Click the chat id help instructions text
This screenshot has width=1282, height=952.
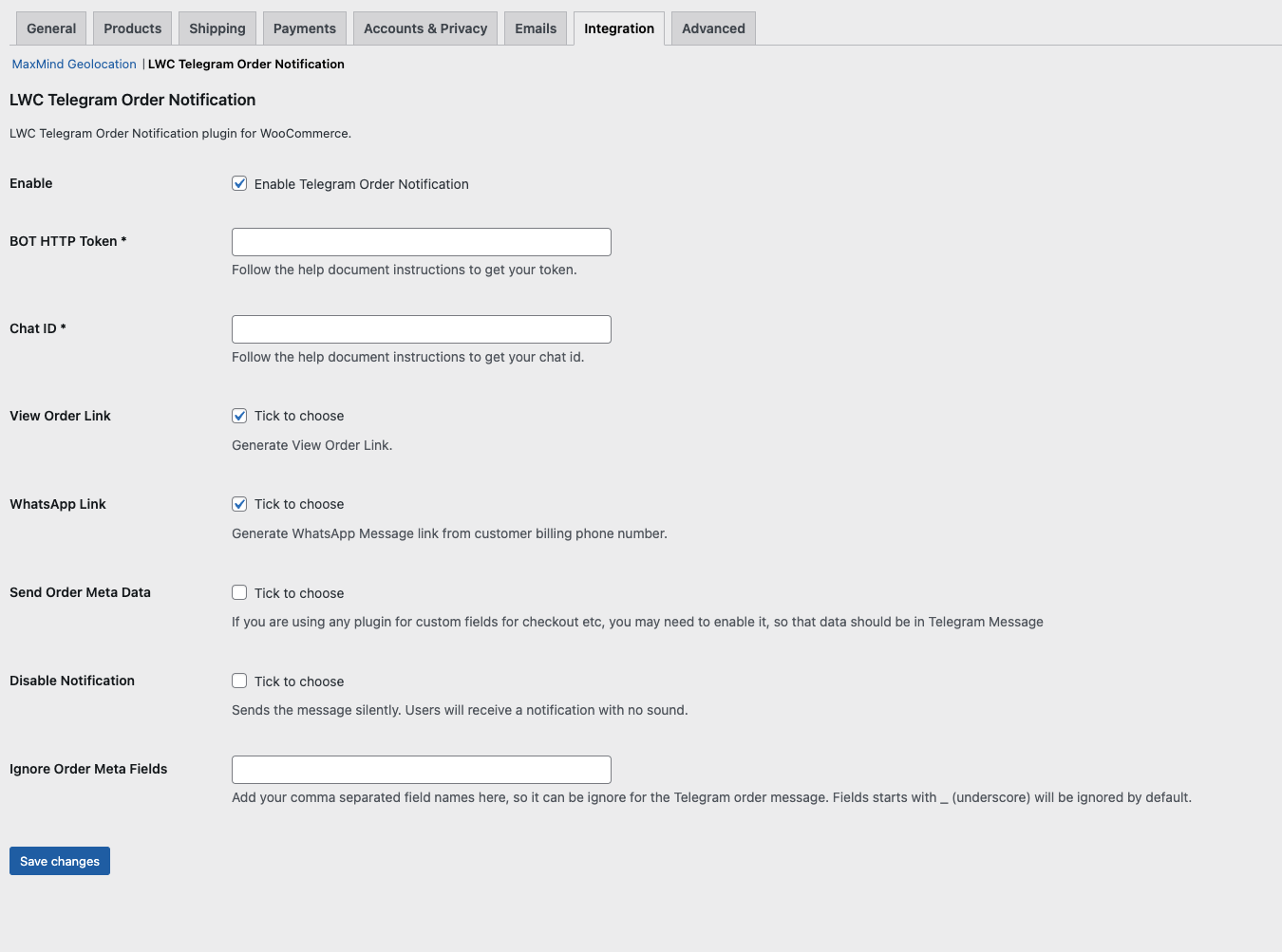pos(408,357)
